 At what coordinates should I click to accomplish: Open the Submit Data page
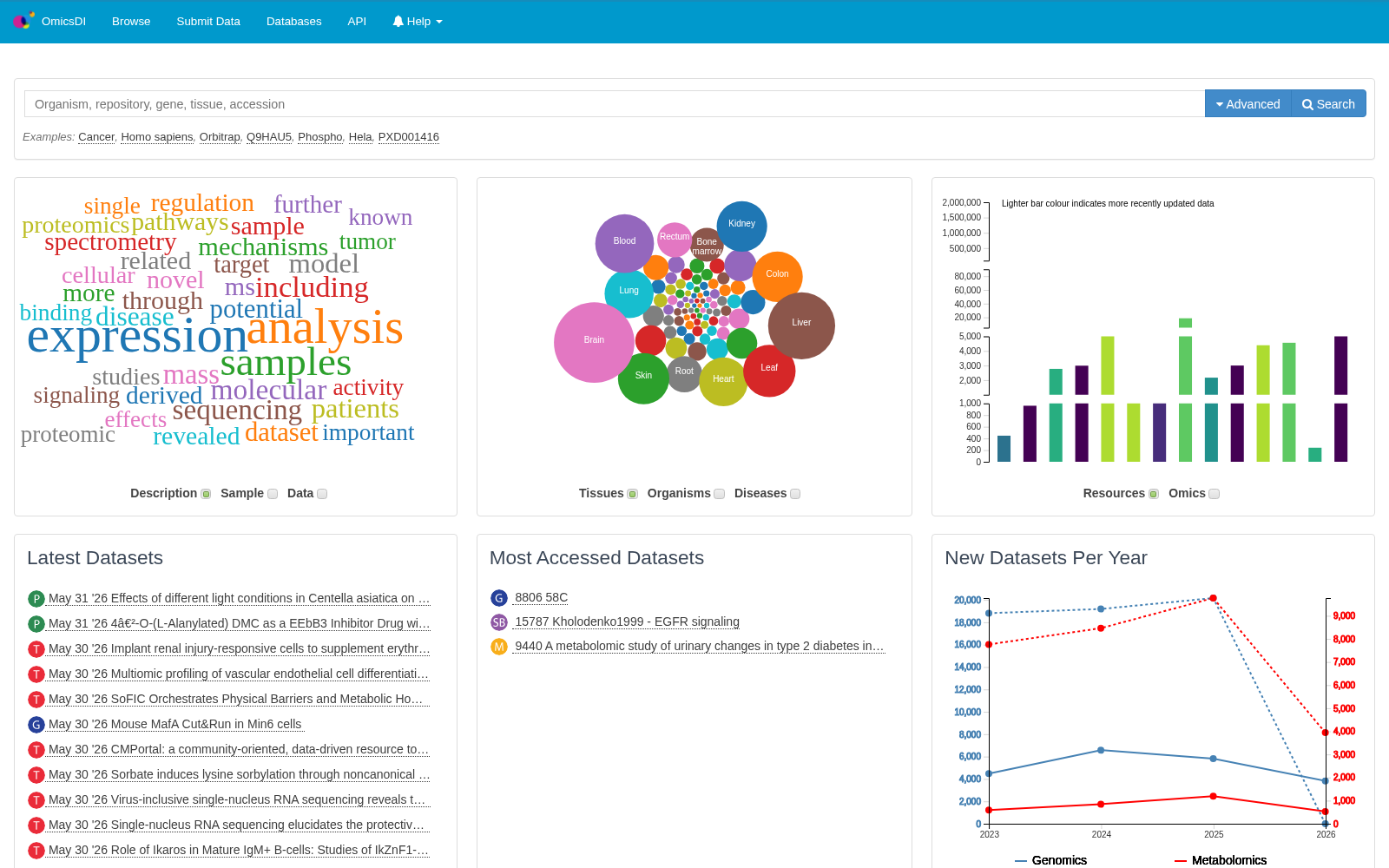[208, 22]
